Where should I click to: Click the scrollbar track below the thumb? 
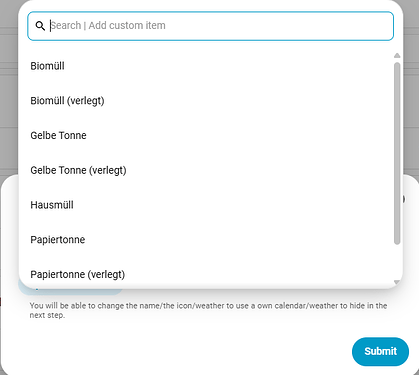tap(397, 262)
